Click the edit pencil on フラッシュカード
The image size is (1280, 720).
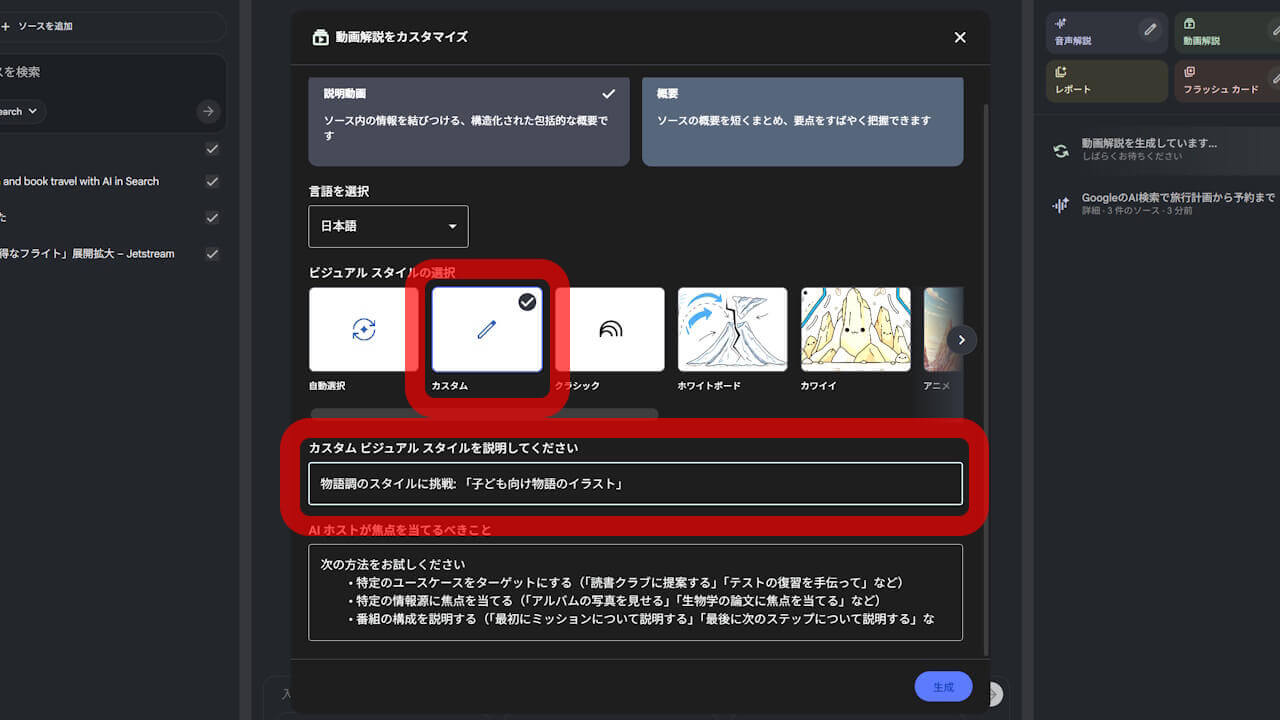[1274, 78]
